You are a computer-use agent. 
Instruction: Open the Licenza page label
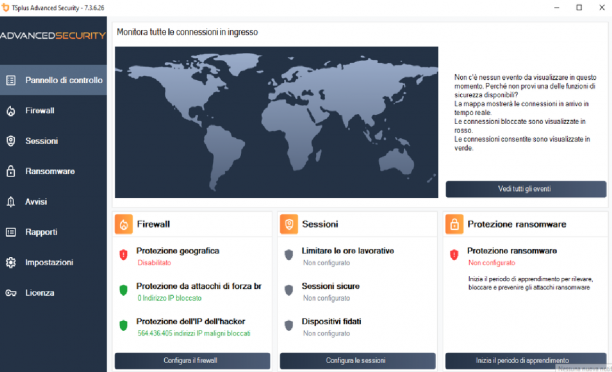(40, 293)
